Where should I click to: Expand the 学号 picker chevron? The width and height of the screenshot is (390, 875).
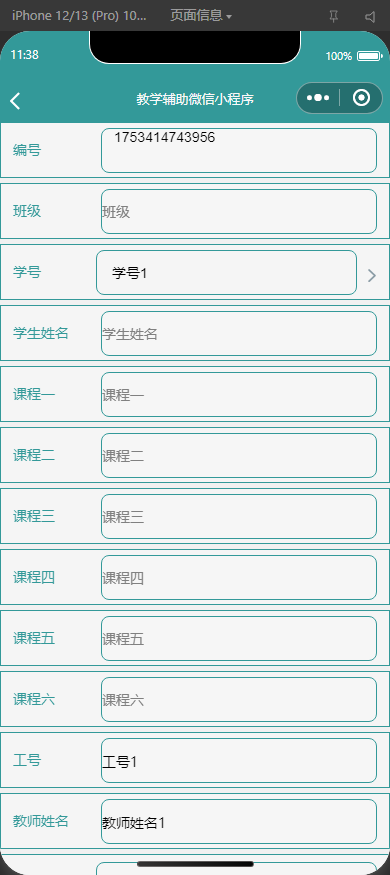click(x=372, y=275)
